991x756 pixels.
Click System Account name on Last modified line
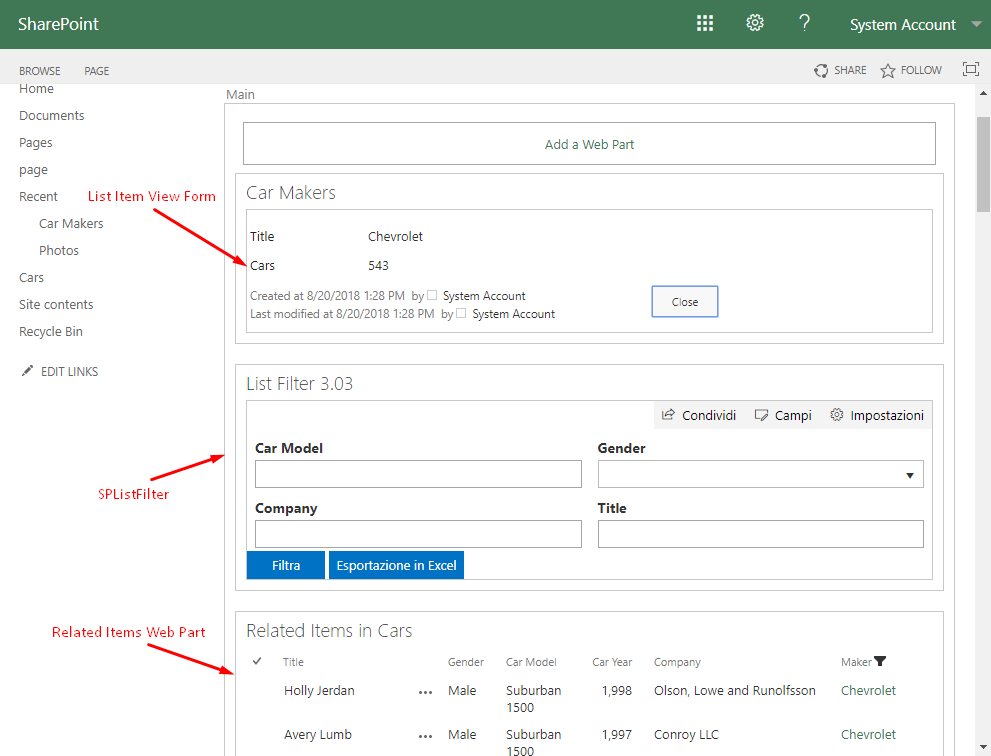(x=513, y=314)
